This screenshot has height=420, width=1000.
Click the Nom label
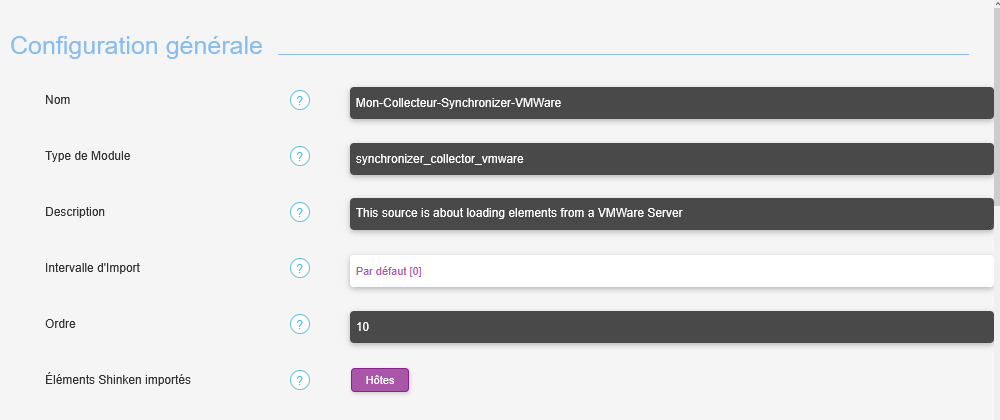coord(58,100)
